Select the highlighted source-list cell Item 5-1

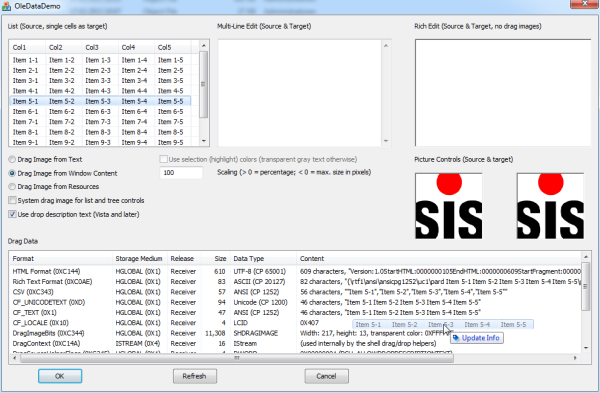pos(25,101)
